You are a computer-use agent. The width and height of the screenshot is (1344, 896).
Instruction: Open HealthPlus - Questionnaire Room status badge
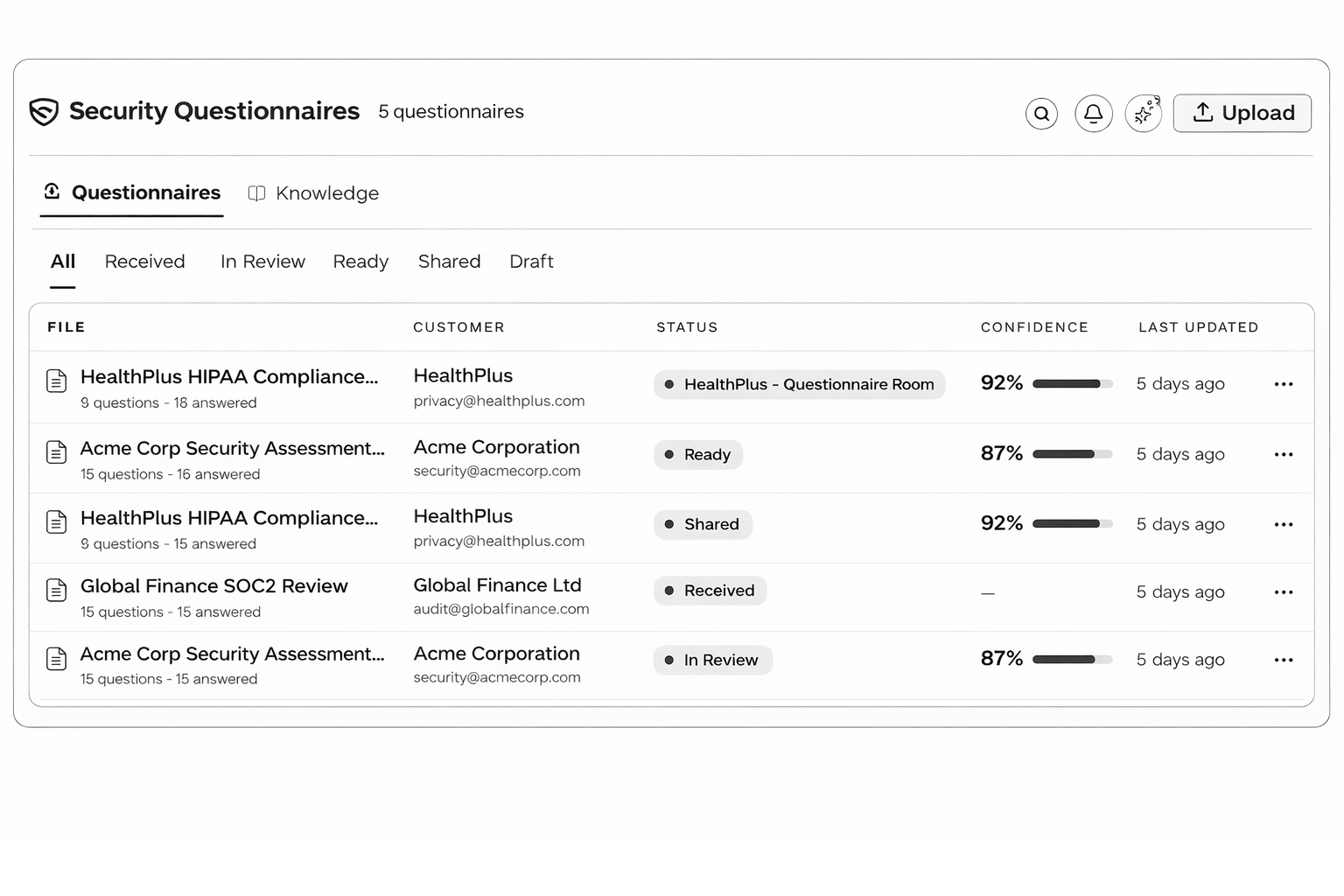798,384
